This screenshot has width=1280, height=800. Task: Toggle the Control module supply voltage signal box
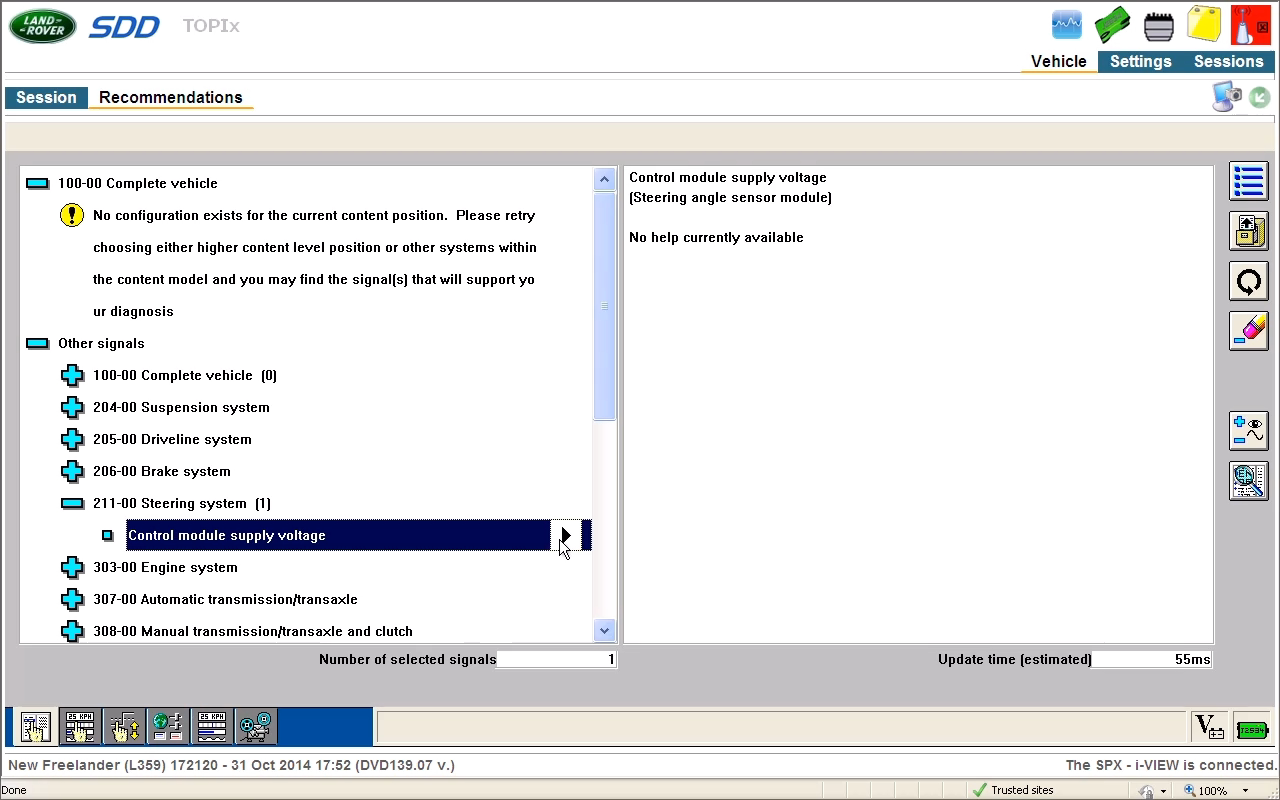coord(107,535)
